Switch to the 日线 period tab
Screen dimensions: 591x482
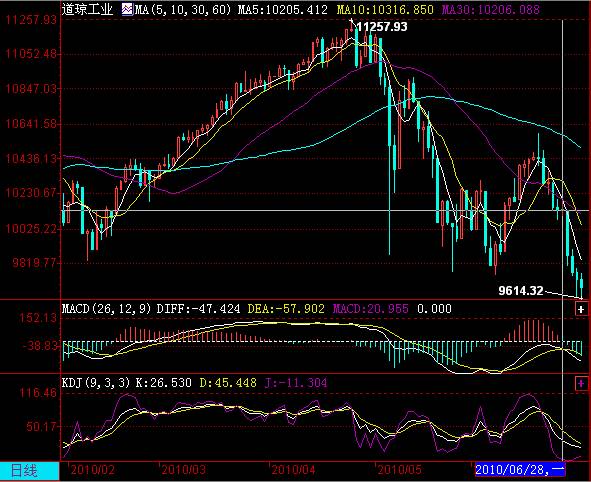coord(24,471)
